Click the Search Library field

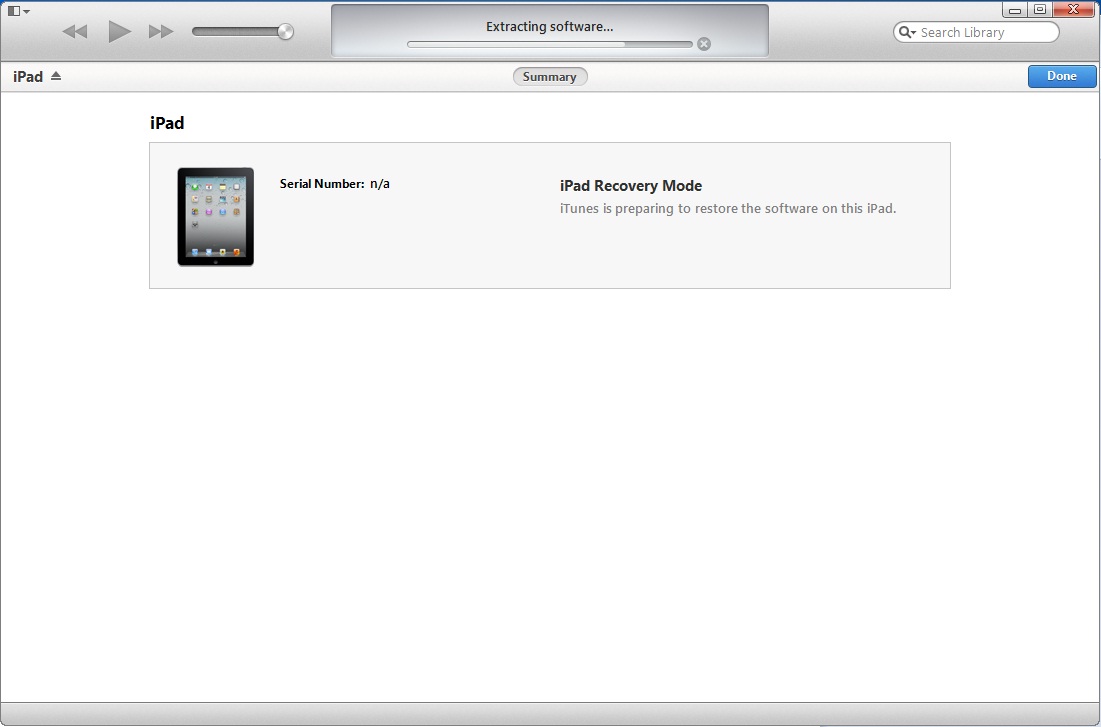click(976, 32)
